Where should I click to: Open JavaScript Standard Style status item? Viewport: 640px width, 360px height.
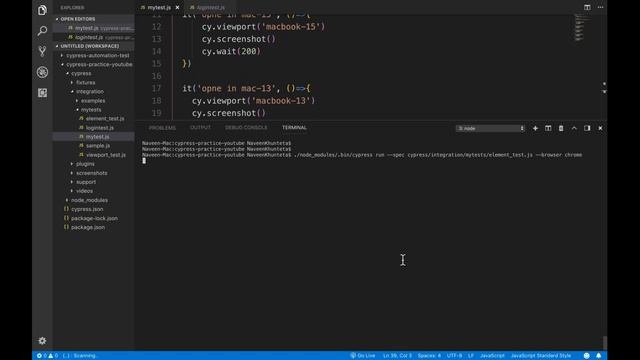point(541,356)
